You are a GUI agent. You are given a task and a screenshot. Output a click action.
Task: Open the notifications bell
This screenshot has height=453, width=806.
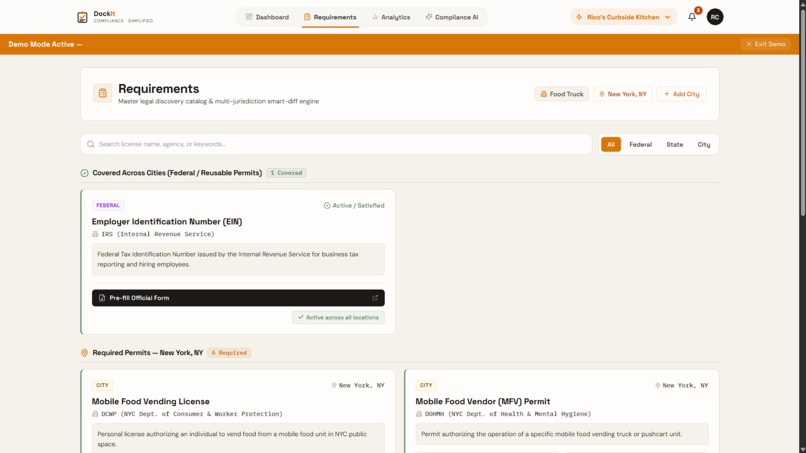[x=692, y=17]
